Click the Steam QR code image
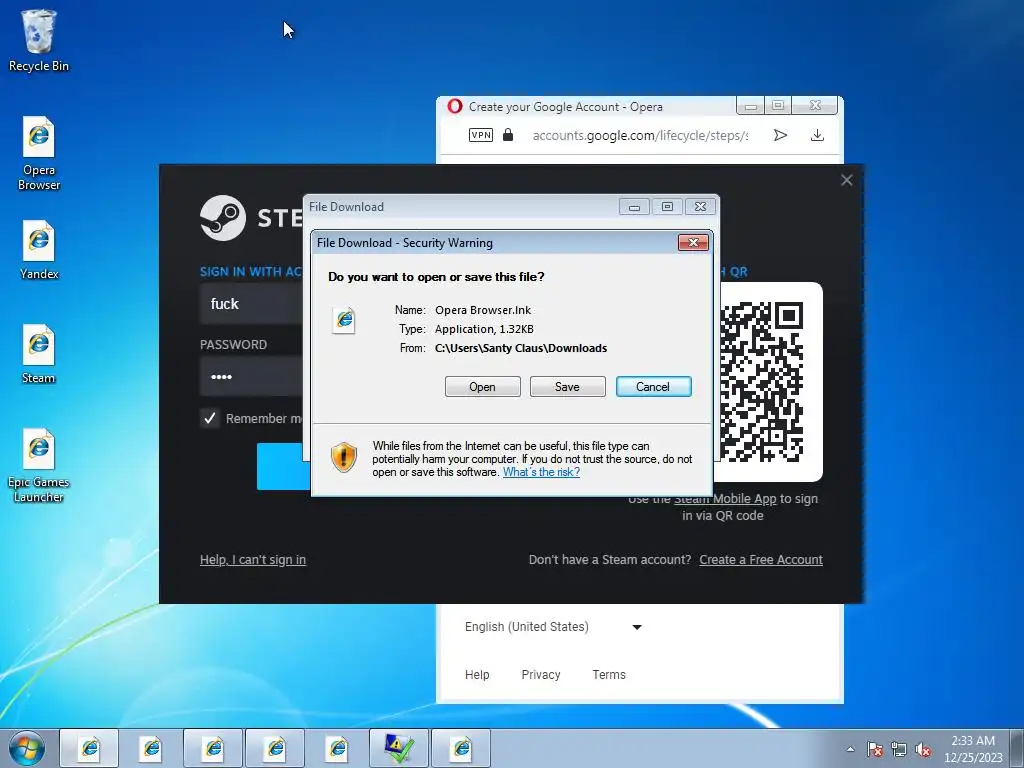This screenshot has height=768, width=1024. point(761,382)
